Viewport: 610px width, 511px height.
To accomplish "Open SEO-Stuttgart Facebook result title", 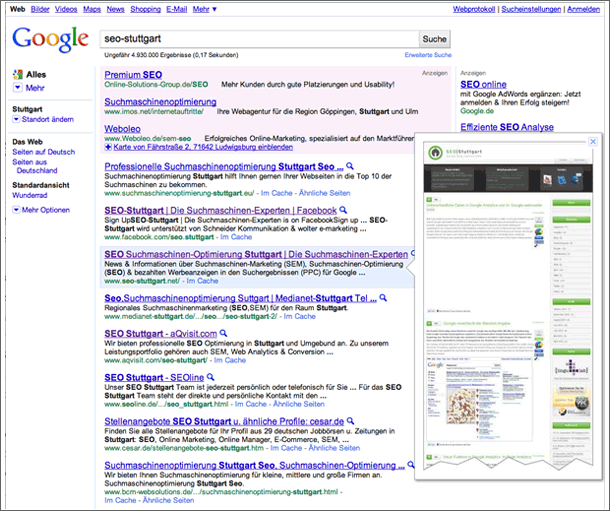I will [x=220, y=210].
